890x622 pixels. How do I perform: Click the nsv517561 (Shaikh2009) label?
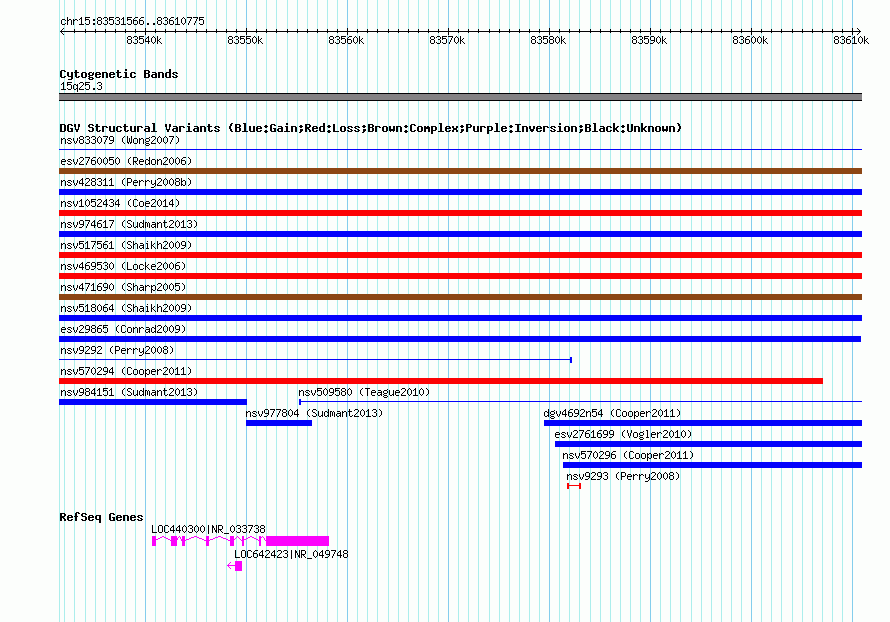click(x=126, y=245)
